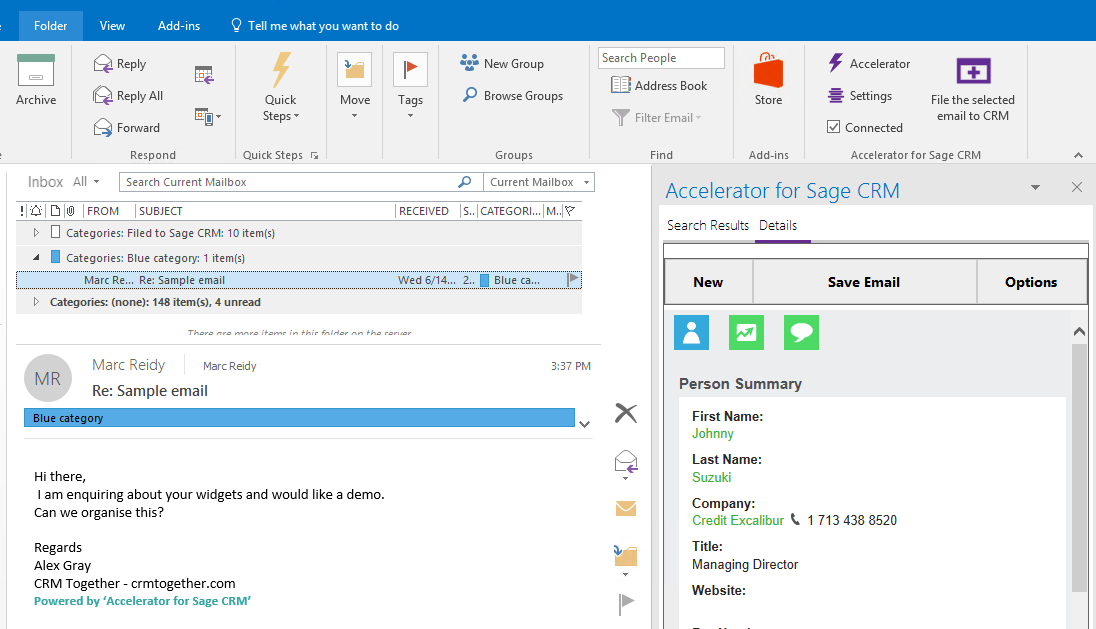Launch the Accelerator lightning button
The width and height of the screenshot is (1096, 629).
(869, 64)
